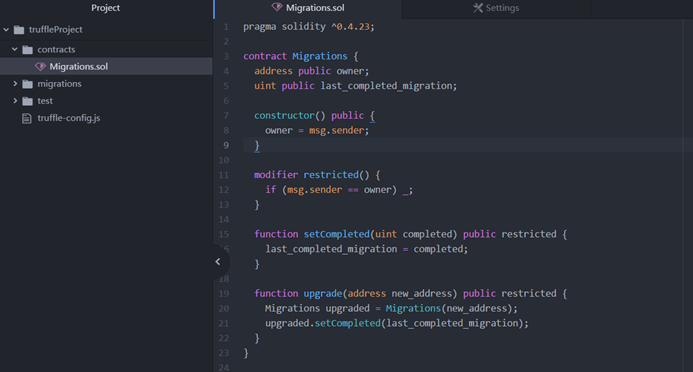This screenshot has width=693, height=372.
Task: Click the contracts folder icon
Action: coord(27,49)
